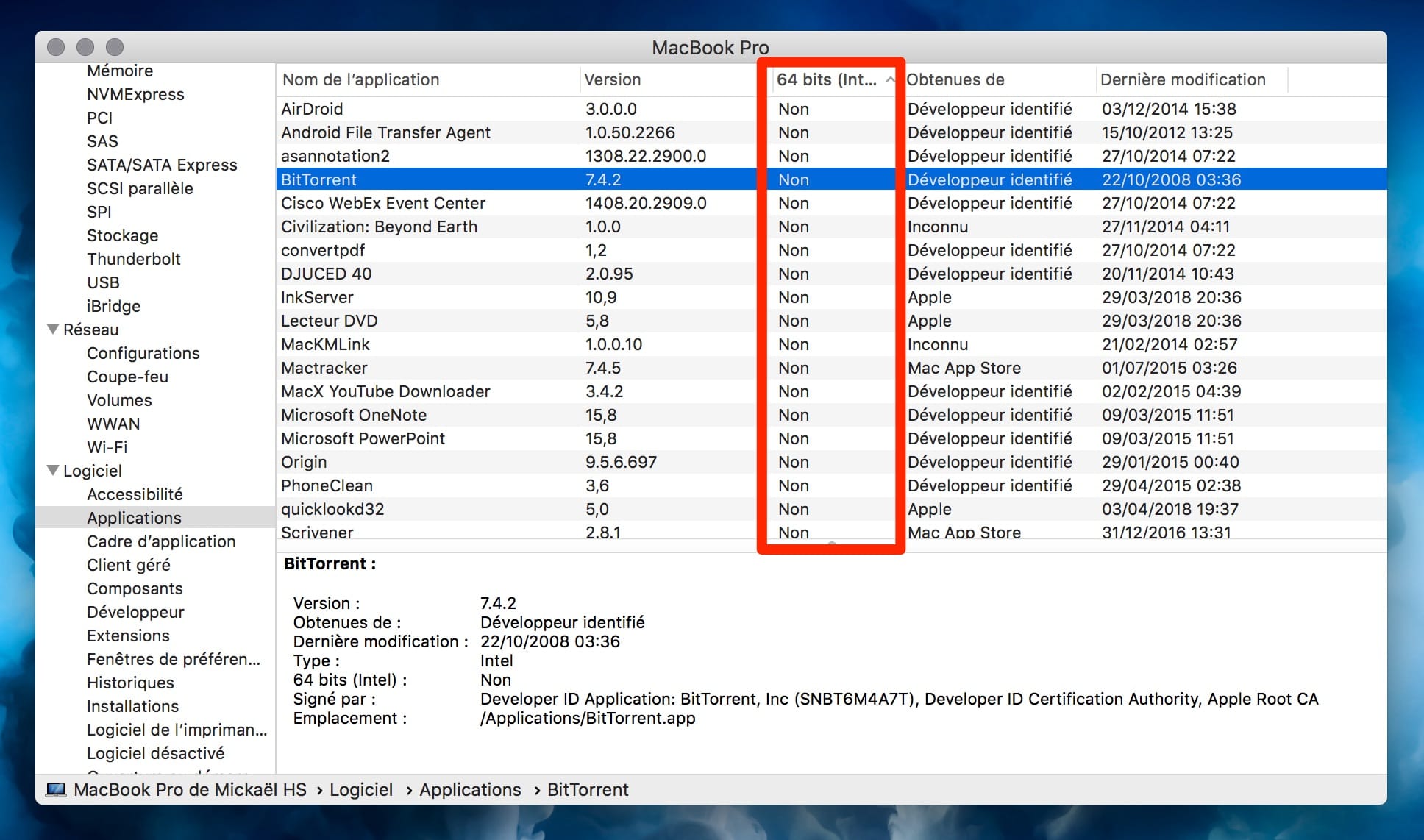Screen dimensions: 1424x840
Task: Click the /Applications/BitTorrent.app location text
Action: [588, 718]
